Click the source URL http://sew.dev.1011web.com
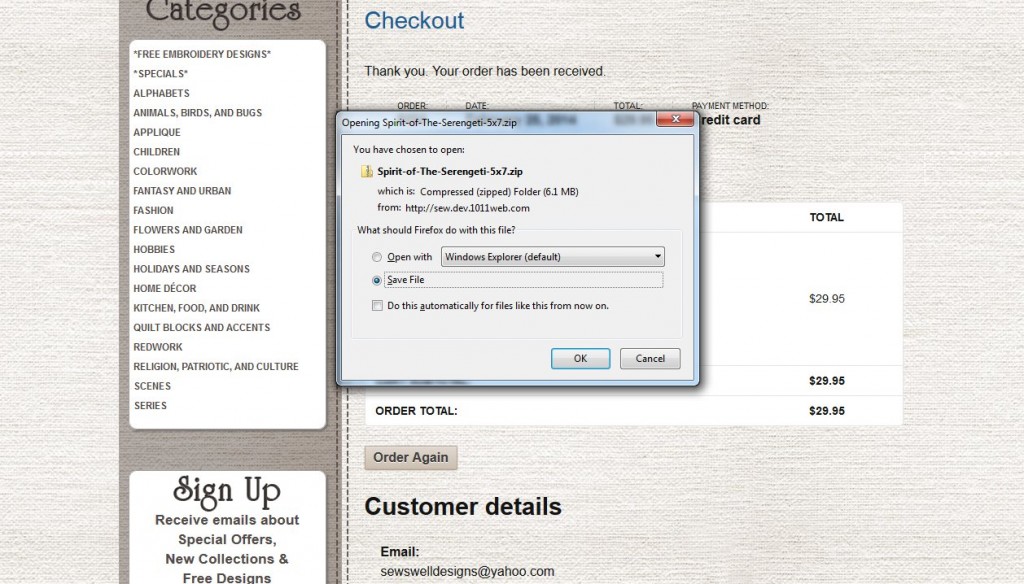 click(468, 208)
